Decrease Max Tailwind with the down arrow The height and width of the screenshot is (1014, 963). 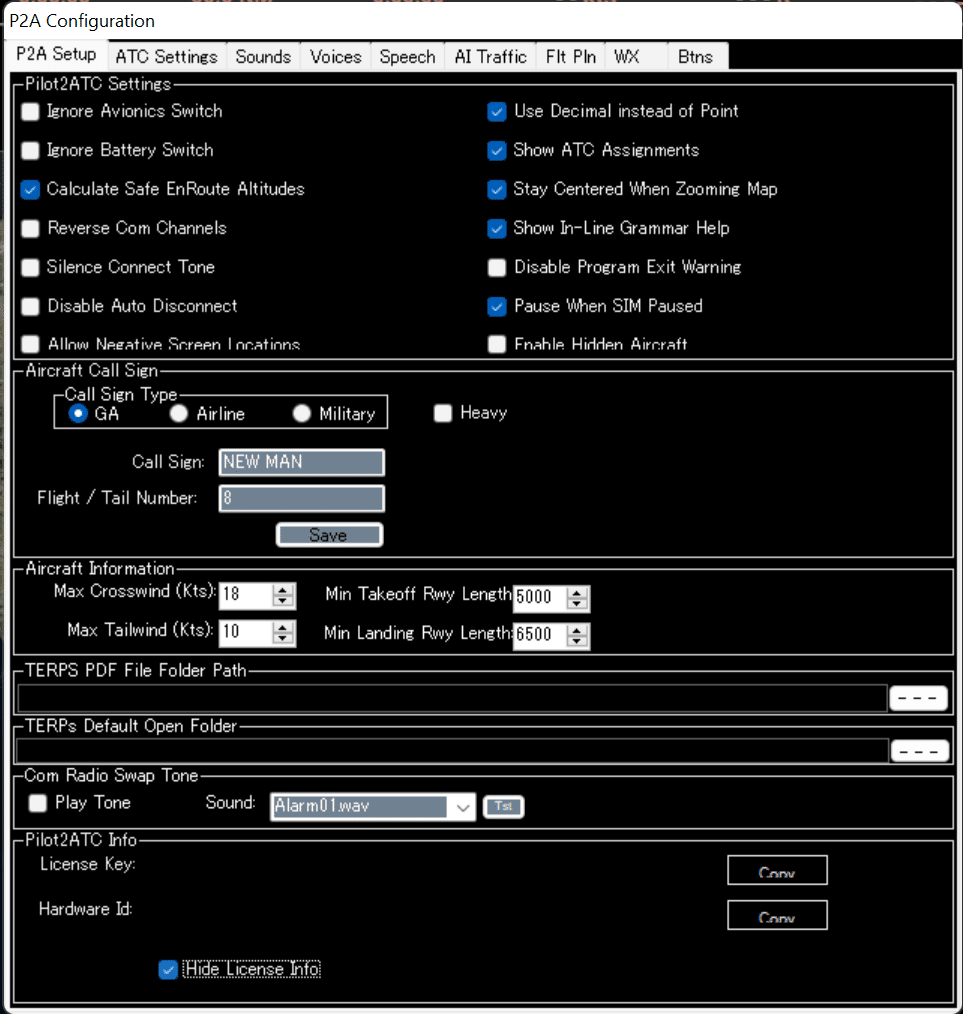coord(283,639)
